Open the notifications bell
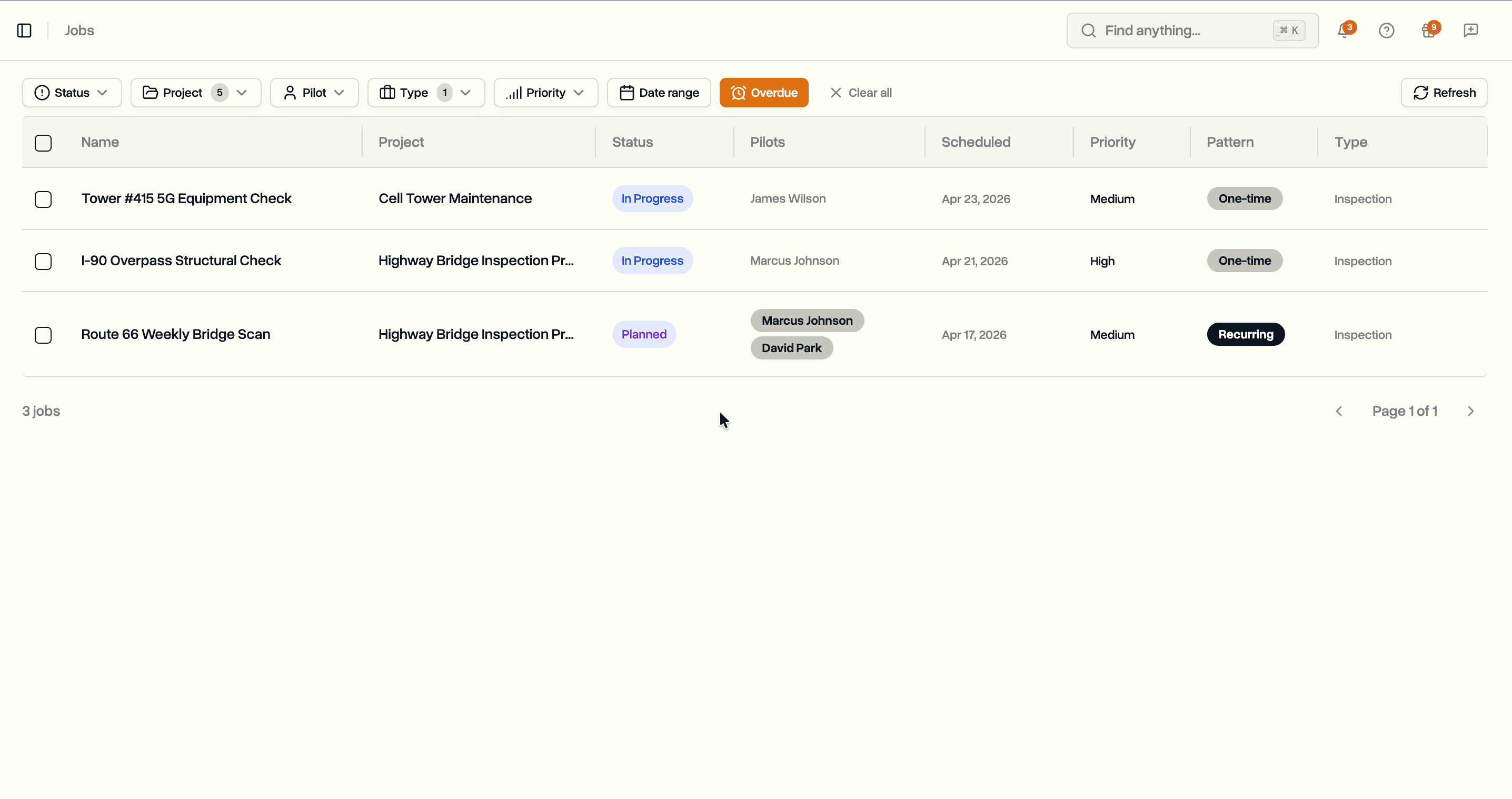The height and width of the screenshot is (799, 1512). click(x=1343, y=31)
